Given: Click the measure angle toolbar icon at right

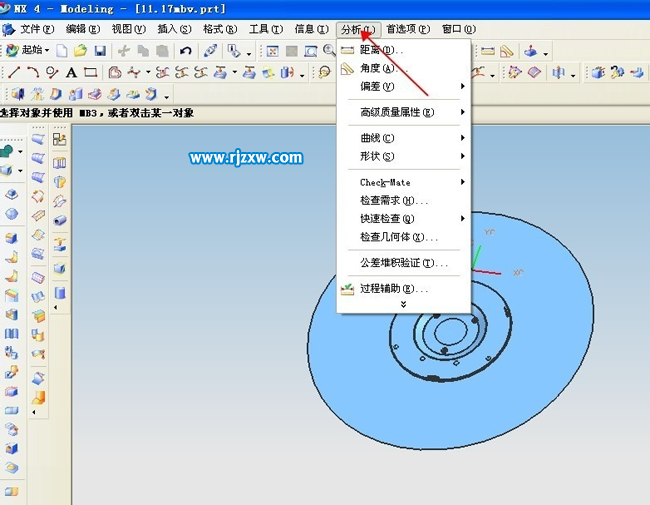Looking at the screenshot, I should [507, 51].
